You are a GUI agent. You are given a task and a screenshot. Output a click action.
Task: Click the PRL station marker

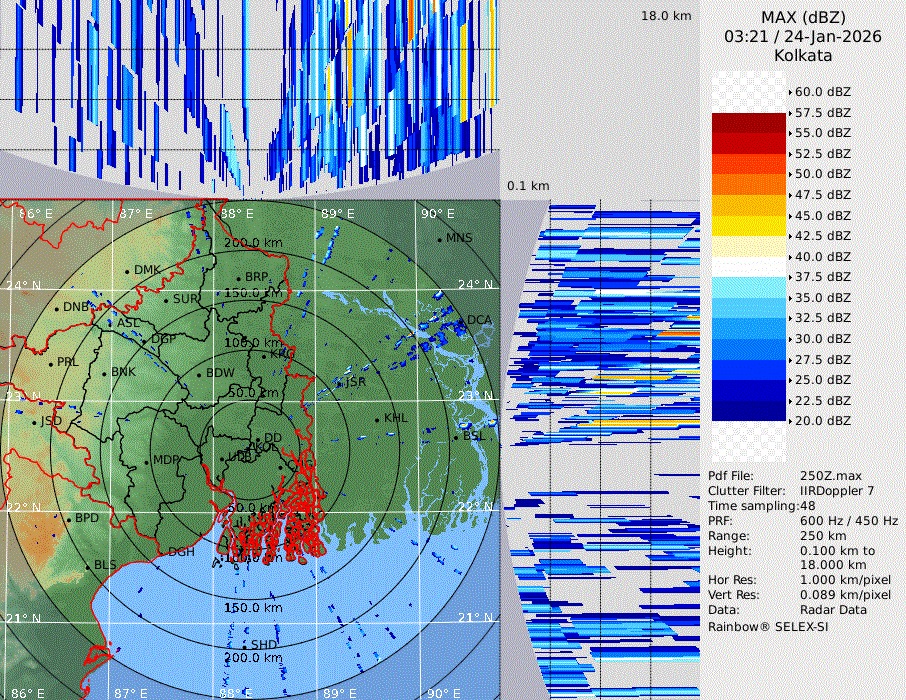tap(51, 363)
